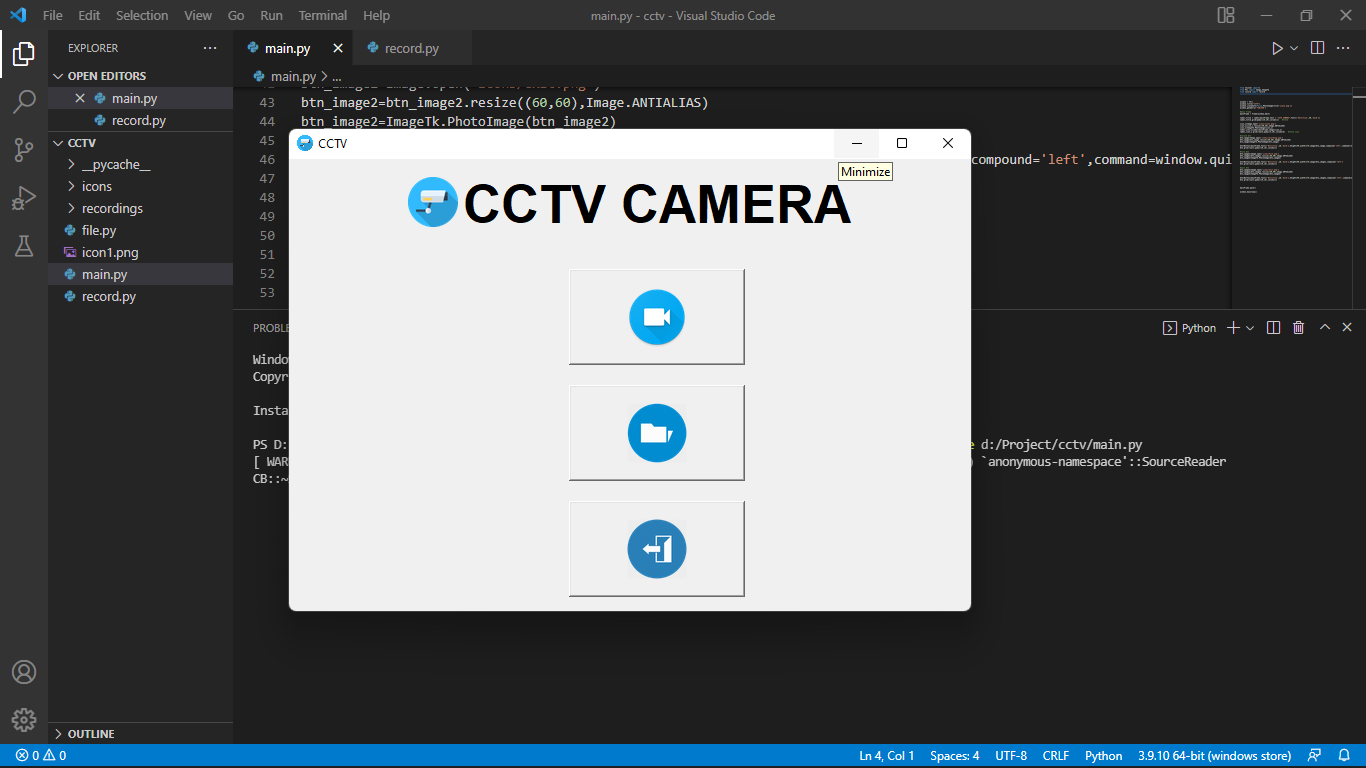Open the Terminal menu
This screenshot has width=1366, height=768.
point(322,15)
